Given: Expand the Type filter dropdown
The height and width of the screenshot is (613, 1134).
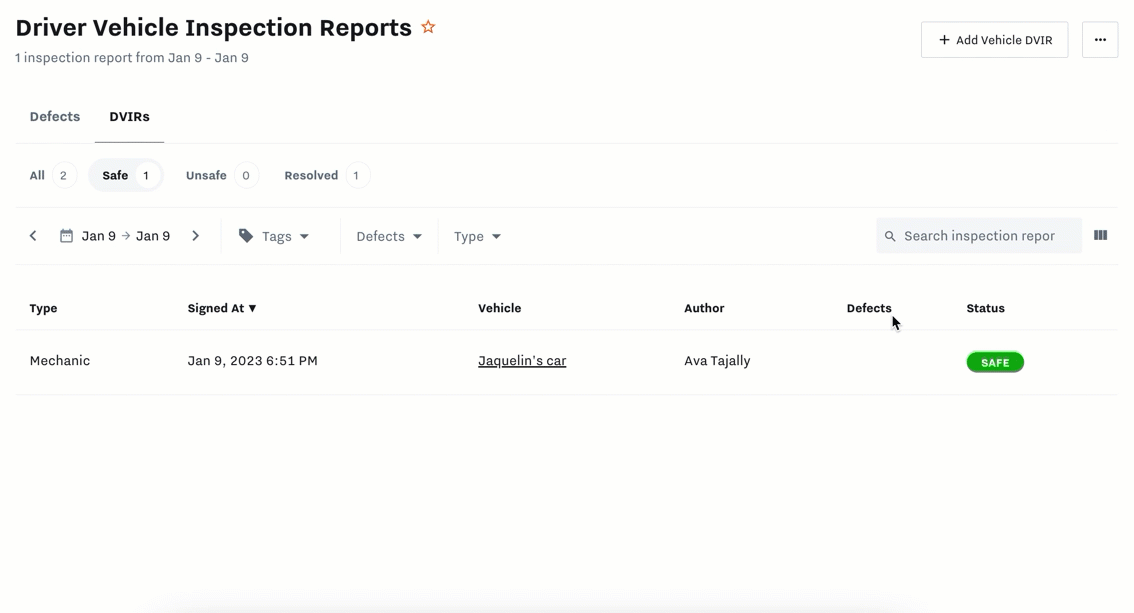Looking at the screenshot, I should (x=477, y=236).
